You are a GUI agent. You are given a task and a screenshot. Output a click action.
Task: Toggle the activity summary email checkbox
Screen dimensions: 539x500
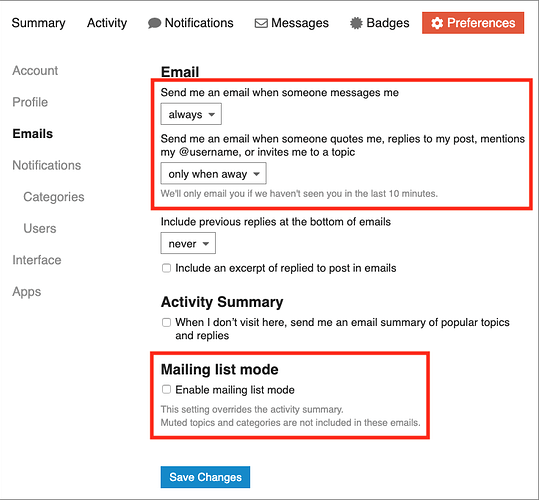166,322
